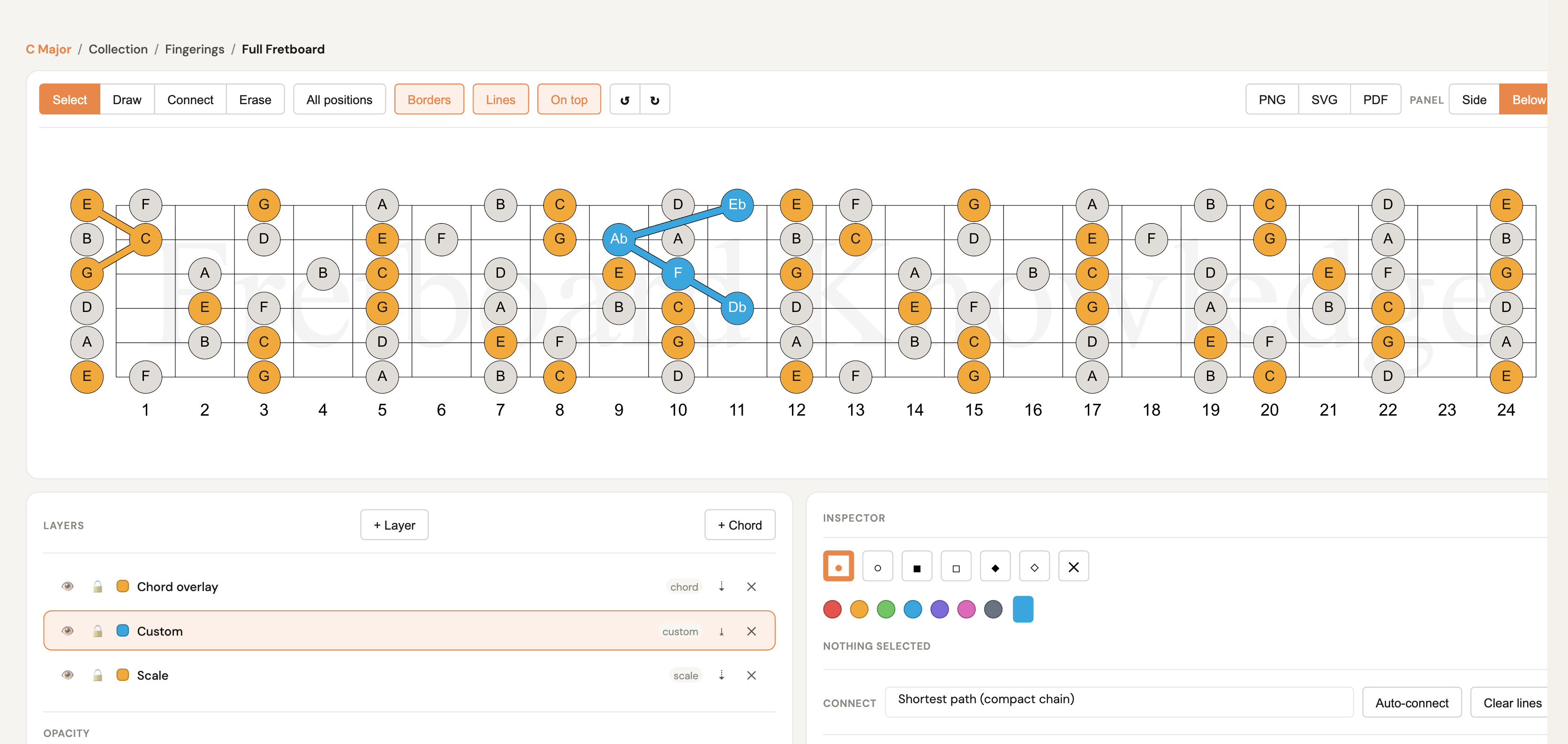Image resolution: width=1568 pixels, height=744 pixels.
Task: Pick the green color swatch
Action: point(886,609)
